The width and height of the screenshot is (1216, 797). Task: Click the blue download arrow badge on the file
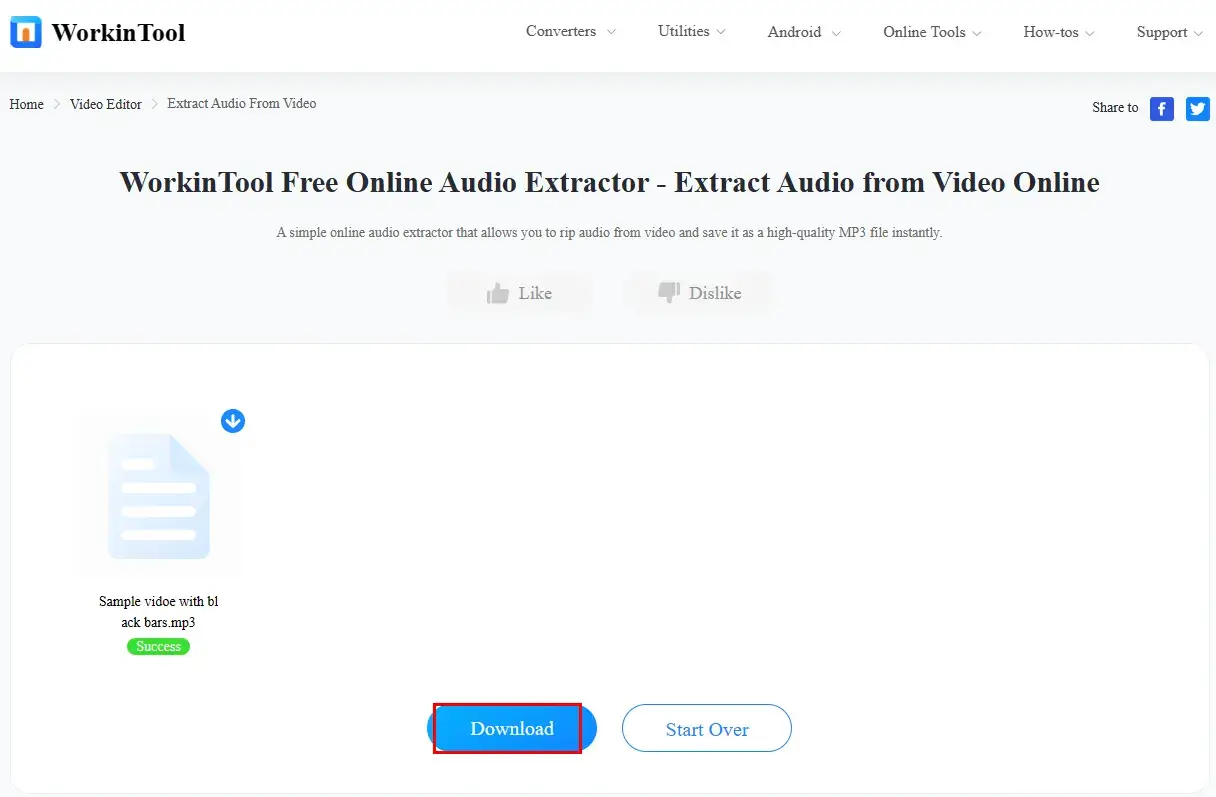[x=233, y=421]
